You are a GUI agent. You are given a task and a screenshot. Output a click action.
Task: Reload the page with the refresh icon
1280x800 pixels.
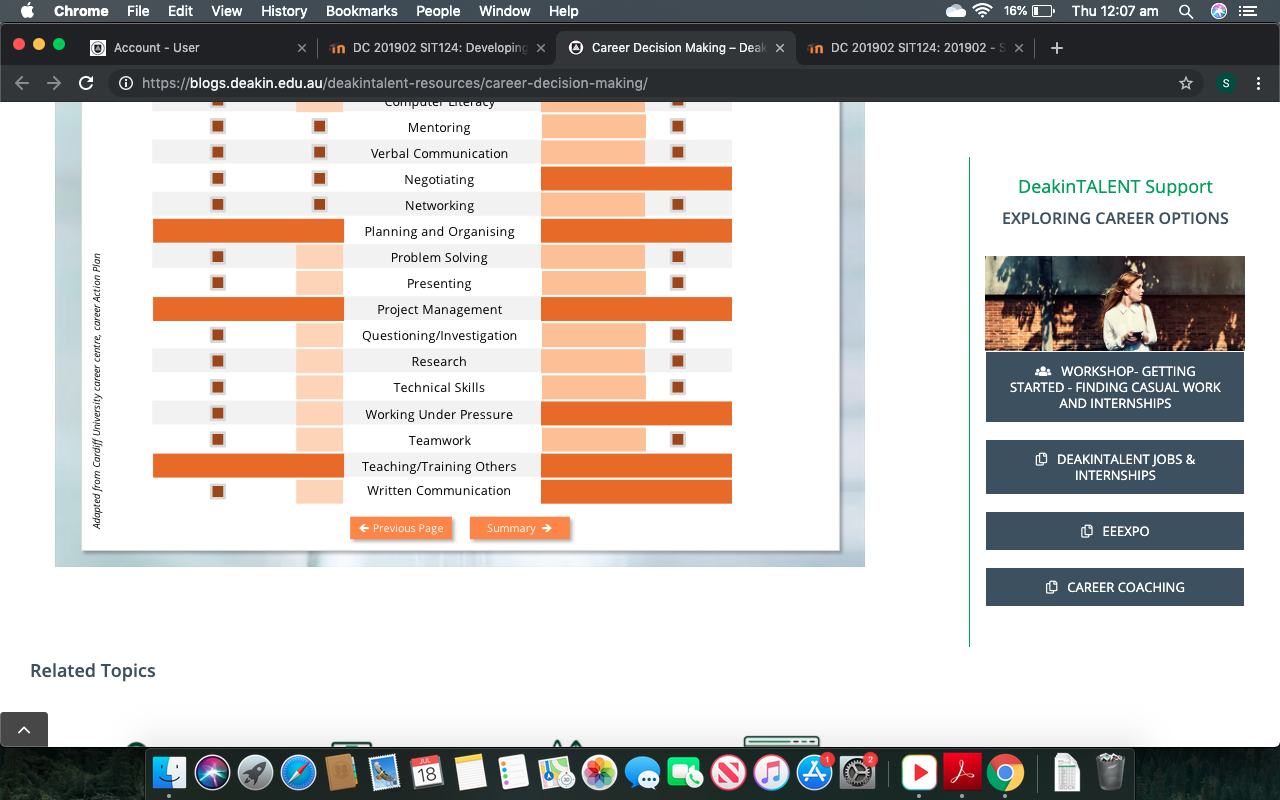click(86, 84)
